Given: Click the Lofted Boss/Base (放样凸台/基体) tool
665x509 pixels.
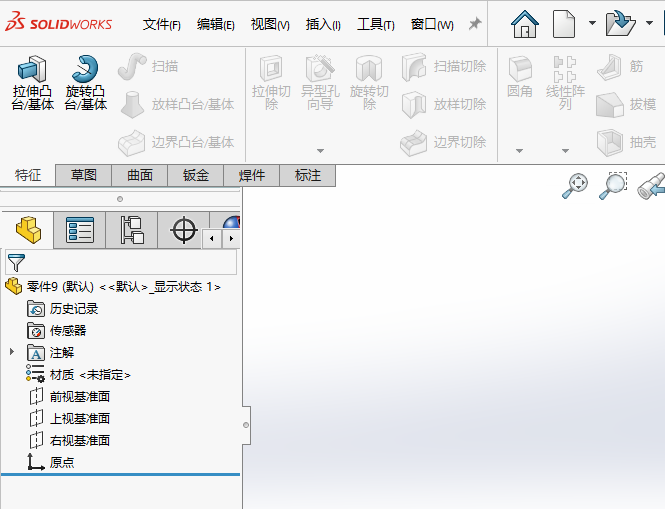Looking at the screenshot, I should 177,104.
